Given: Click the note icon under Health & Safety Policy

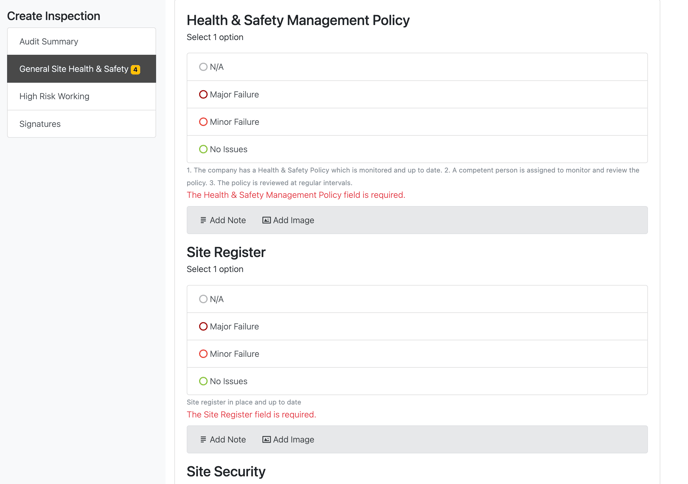Looking at the screenshot, I should (203, 220).
